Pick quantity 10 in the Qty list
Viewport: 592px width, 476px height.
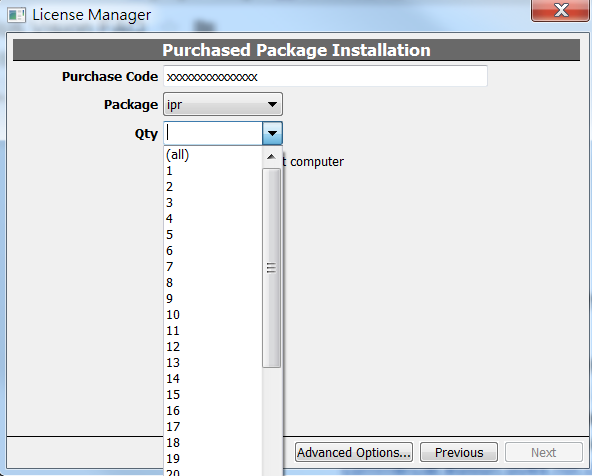tap(213, 314)
